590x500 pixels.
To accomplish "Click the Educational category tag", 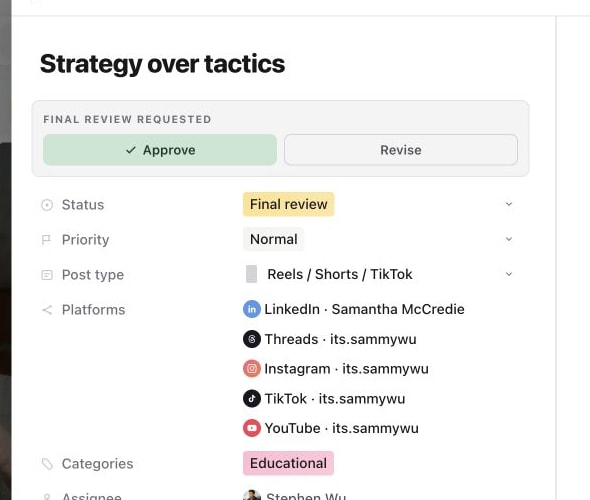I will (288, 463).
